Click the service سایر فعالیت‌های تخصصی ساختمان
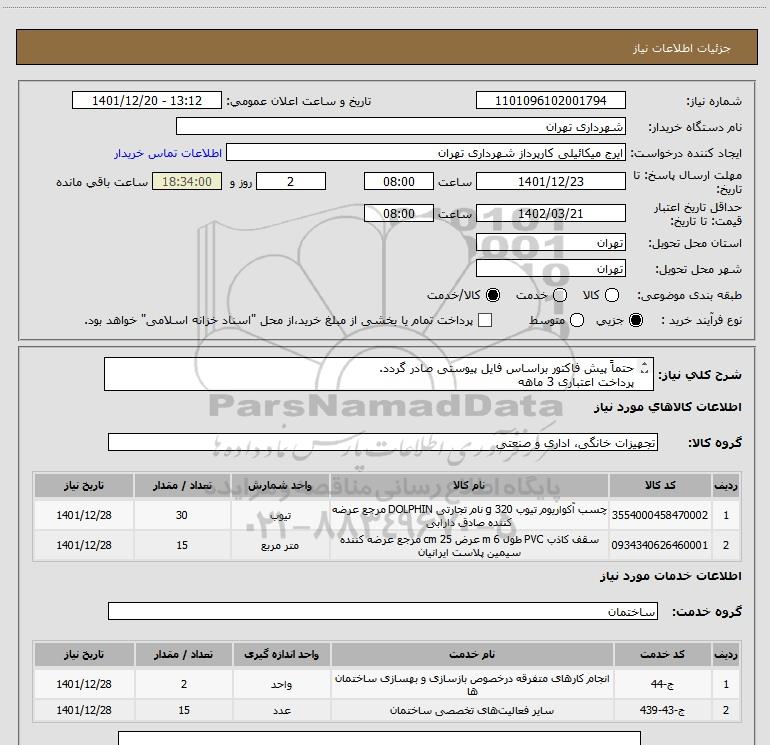Image resolution: width=770 pixels, height=745 pixels. (x=472, y=711)
